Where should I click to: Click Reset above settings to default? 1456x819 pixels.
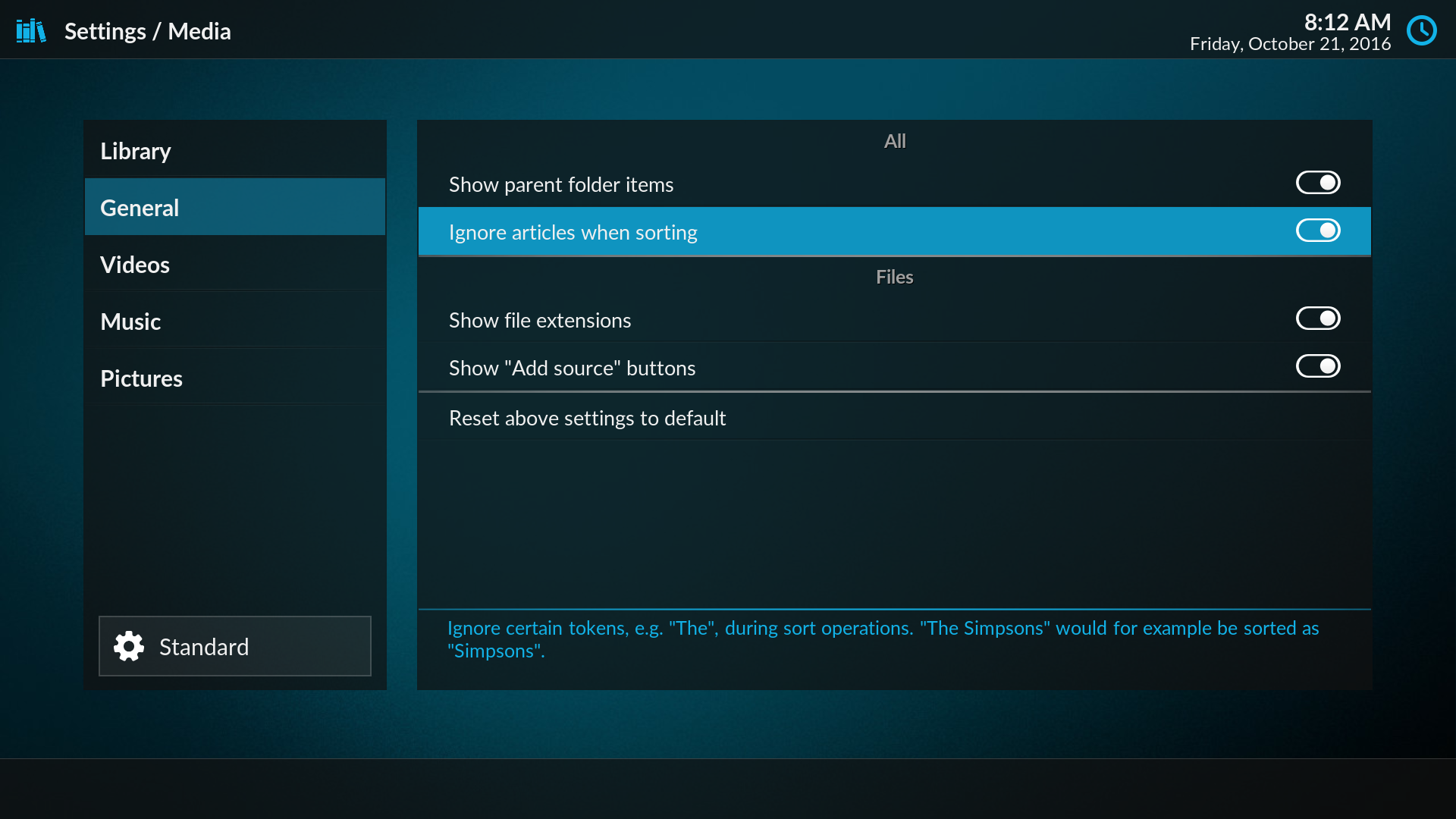[587, 418]
